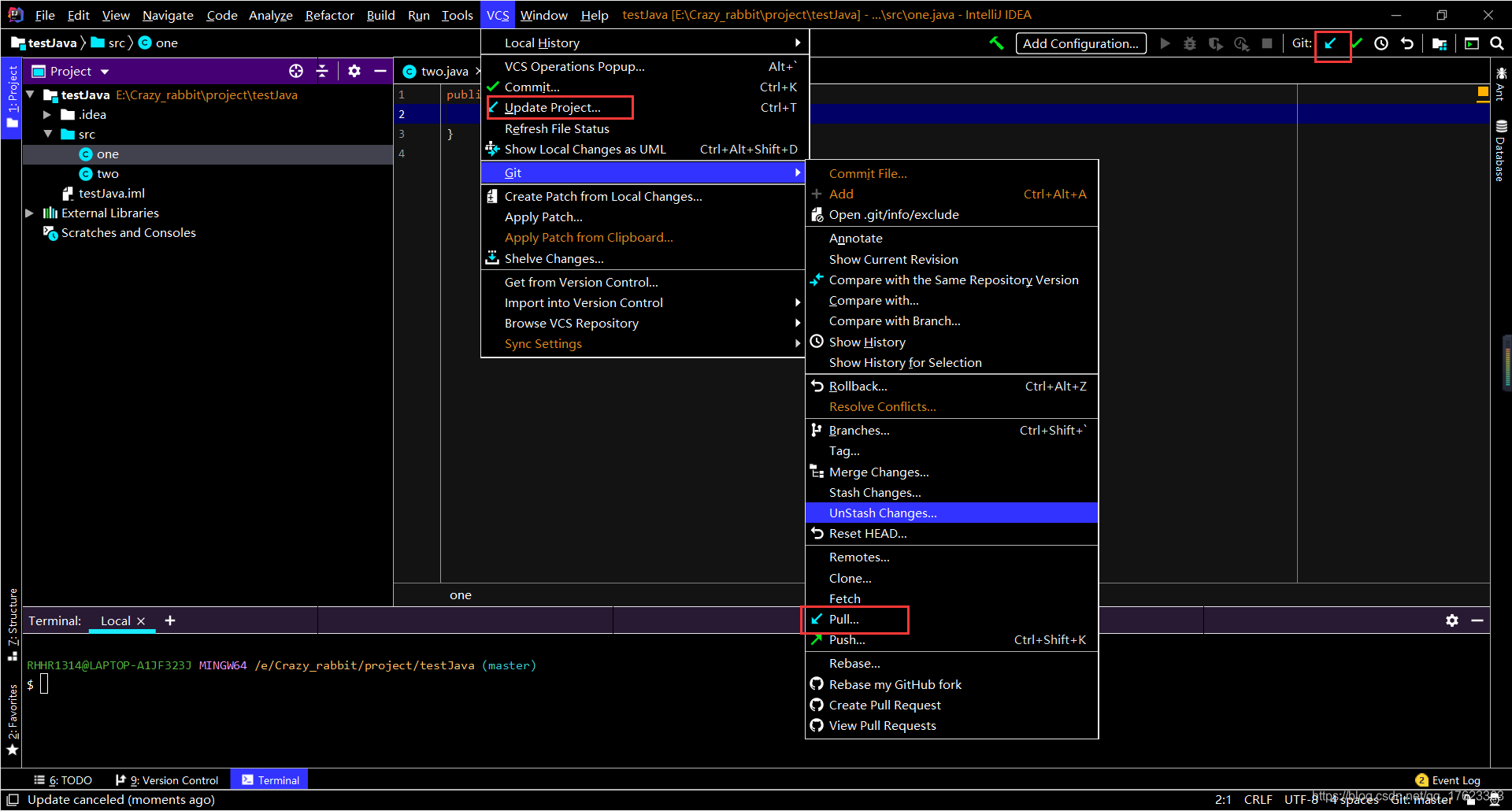Open the Event Log
This screenshot has width=1512, height=811.
coord(1448,780)
